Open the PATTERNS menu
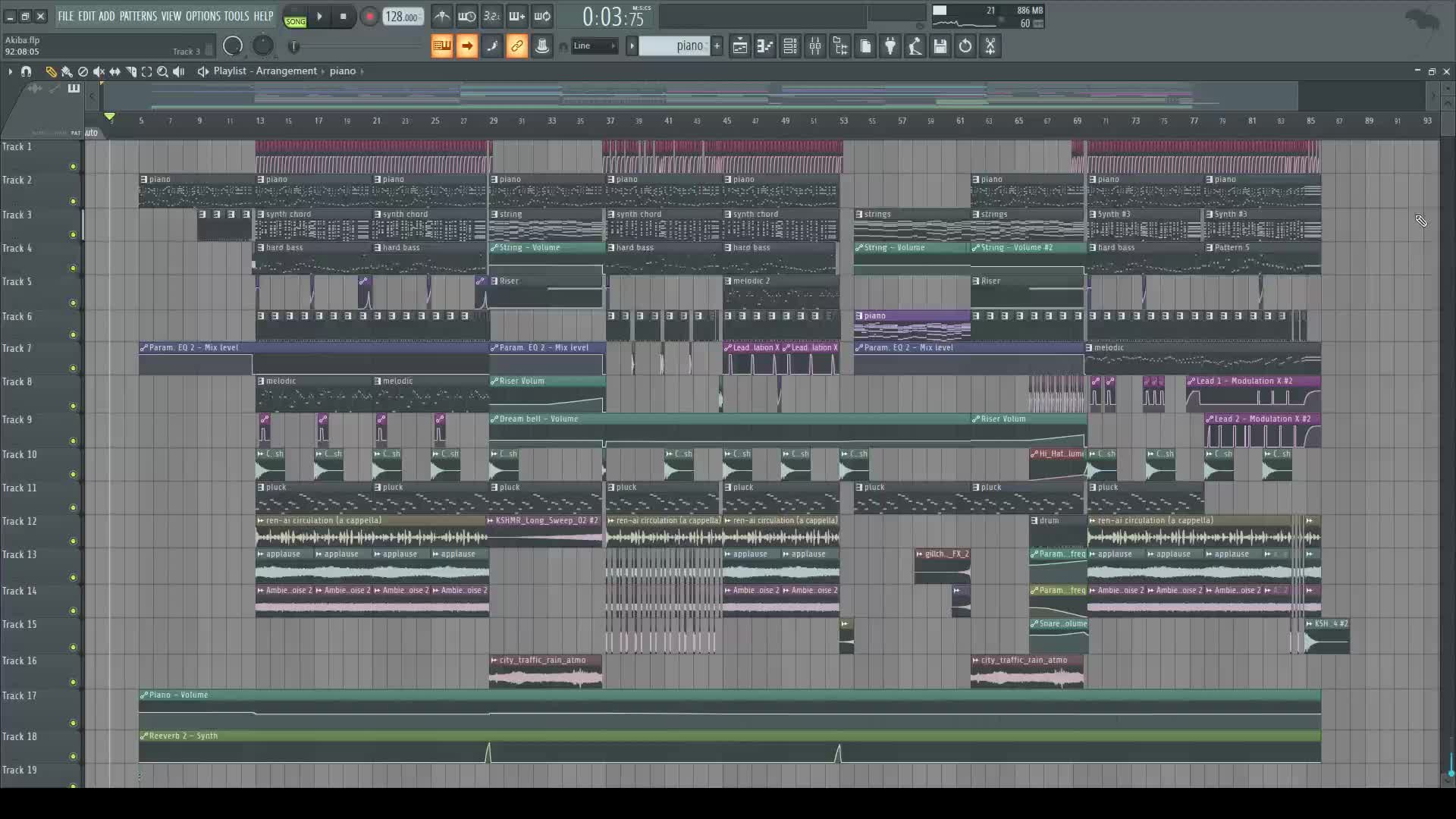Screen dimensions: 1456x819 click(x=140, y=15)
